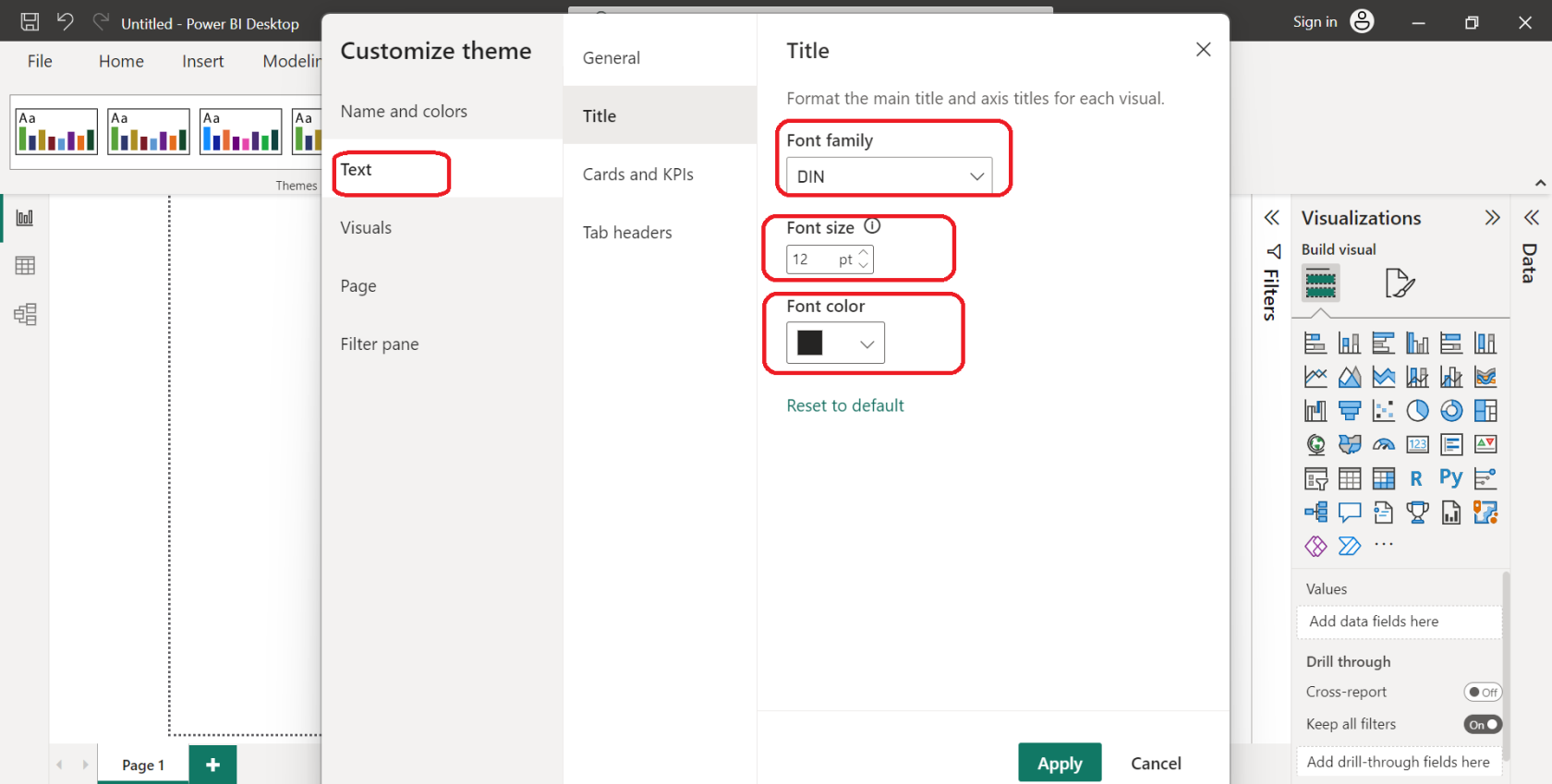Collapse the ribbon using the chevron
Screen dimensions: 1552x784
(1540, 183)
